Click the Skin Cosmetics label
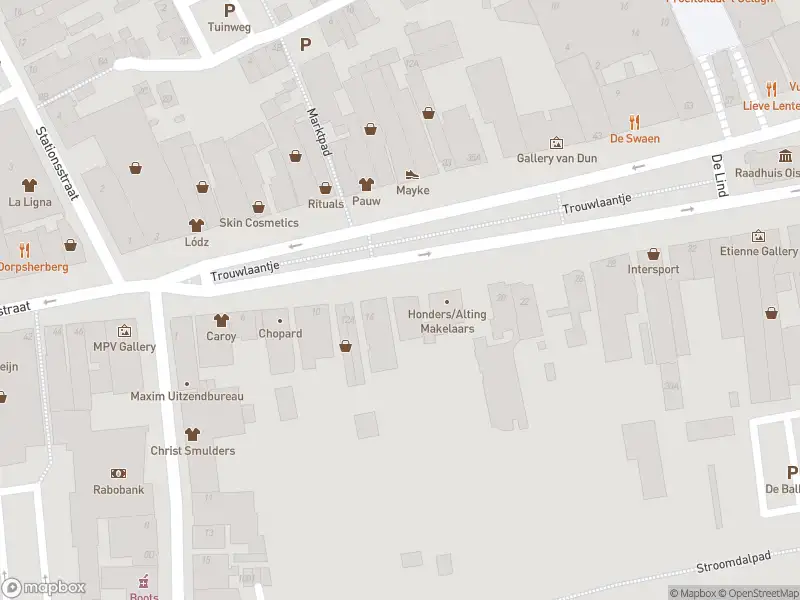800x600 pixels. pyautogui.click(x=259, y=223)
